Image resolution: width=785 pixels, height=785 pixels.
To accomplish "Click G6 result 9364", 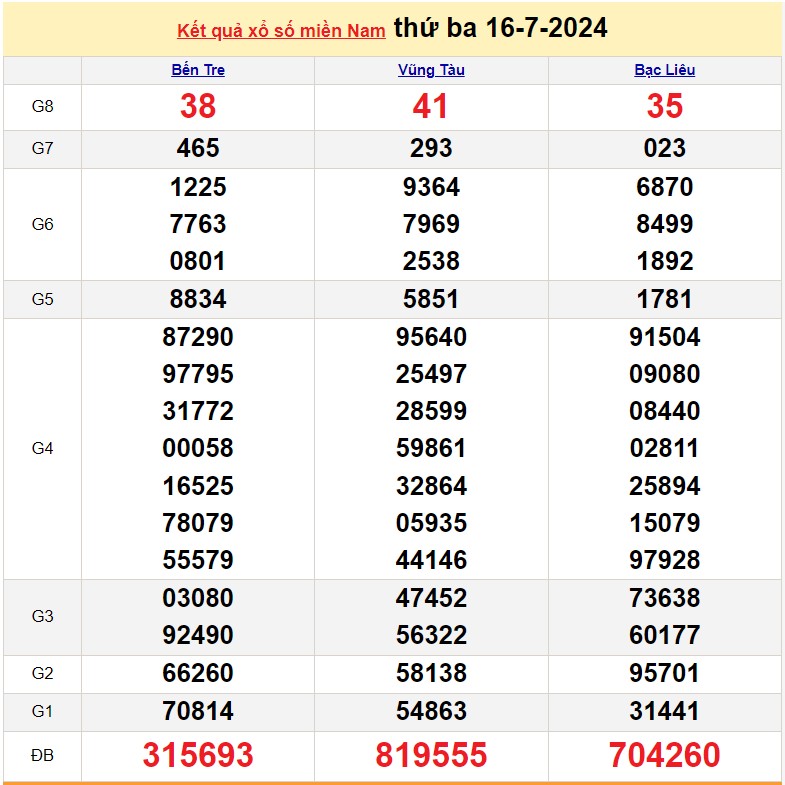I will click(x=431, y=187).
